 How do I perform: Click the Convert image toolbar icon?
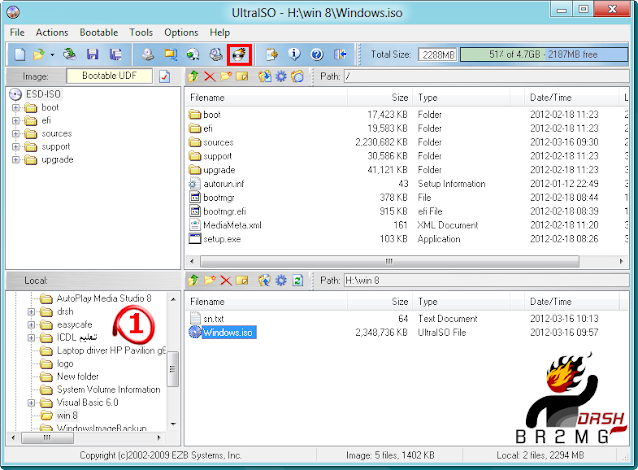pyautogui.click(x=193, y=54)
